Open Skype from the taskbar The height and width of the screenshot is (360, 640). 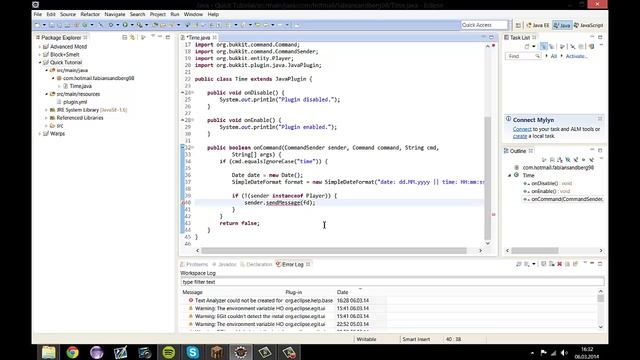193,352
